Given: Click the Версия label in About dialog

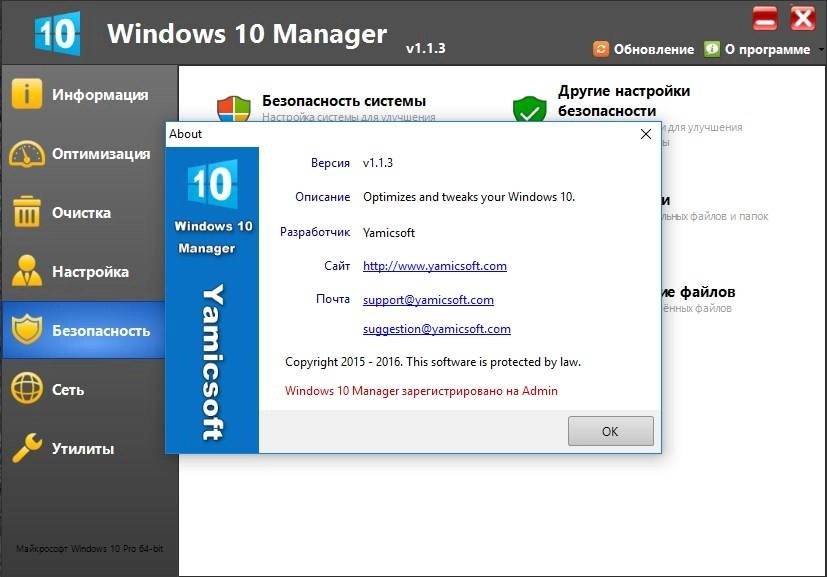Looking at the screenshot, I should click(330, 162).
